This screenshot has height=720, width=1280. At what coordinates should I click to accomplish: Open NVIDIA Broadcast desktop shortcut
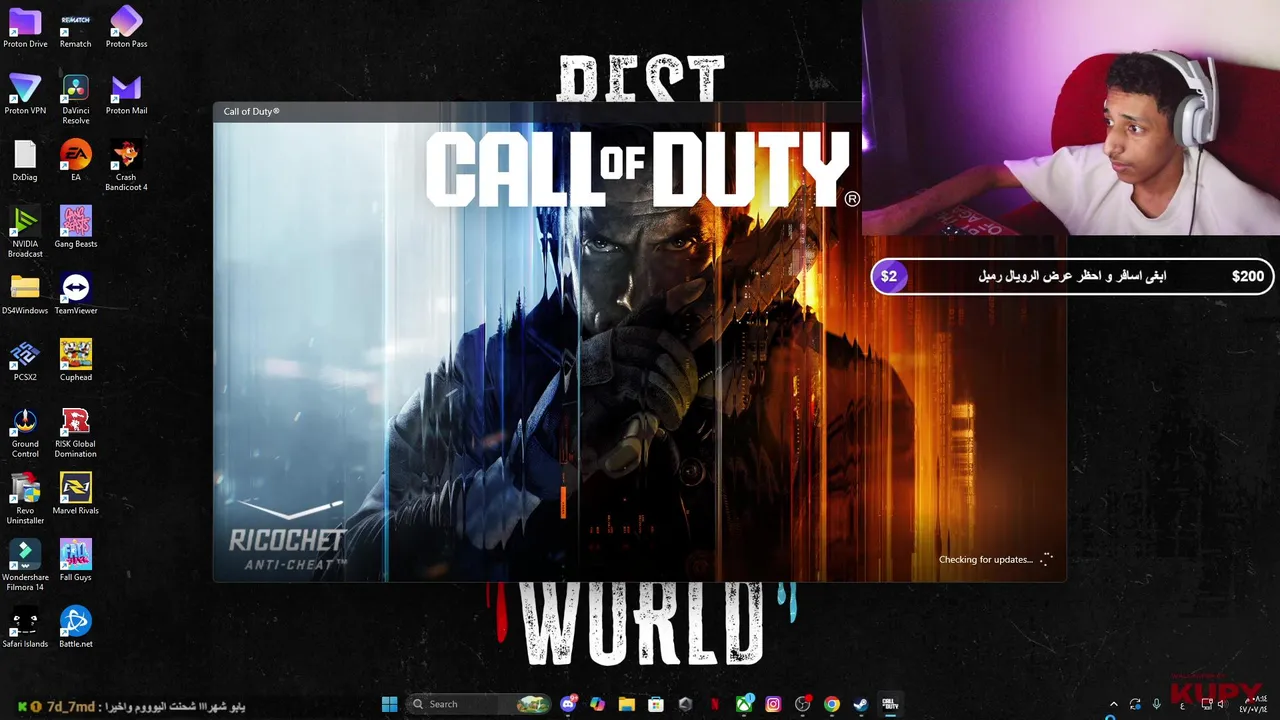tap(25, 232)
